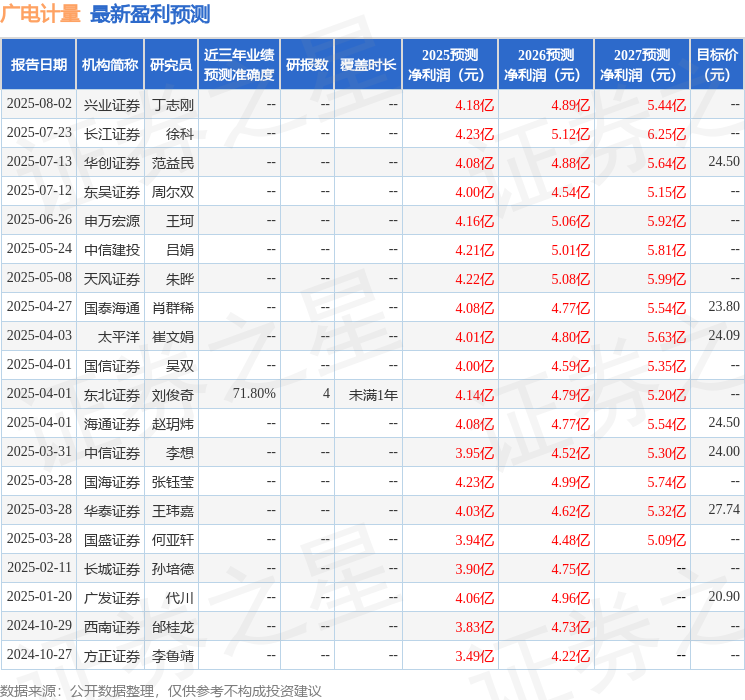Click the 2026预测净利润 column header
745x700 pixels.
coord(546,65)
